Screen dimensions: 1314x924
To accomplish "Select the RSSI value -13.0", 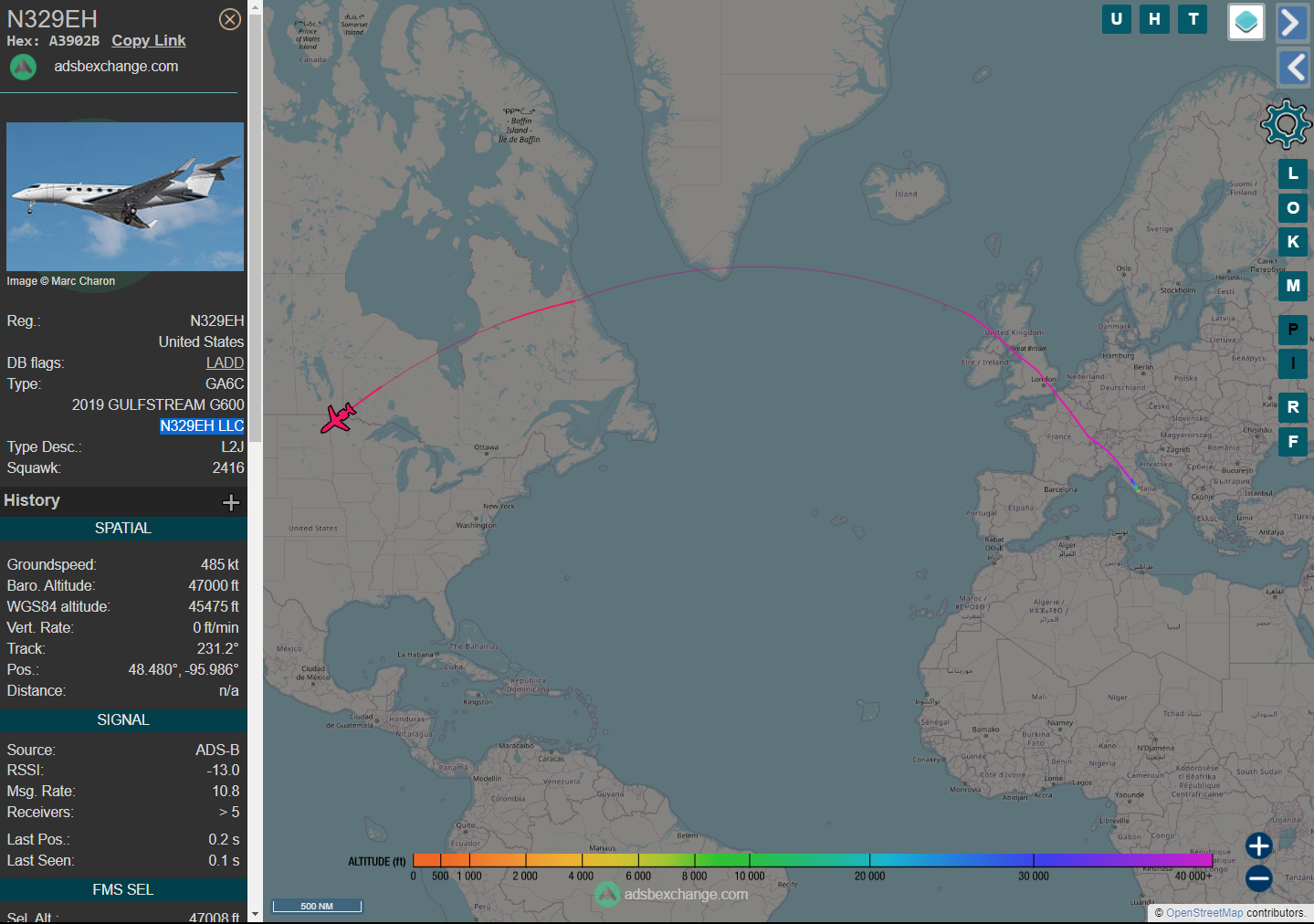I will click(x=223, y=770).
